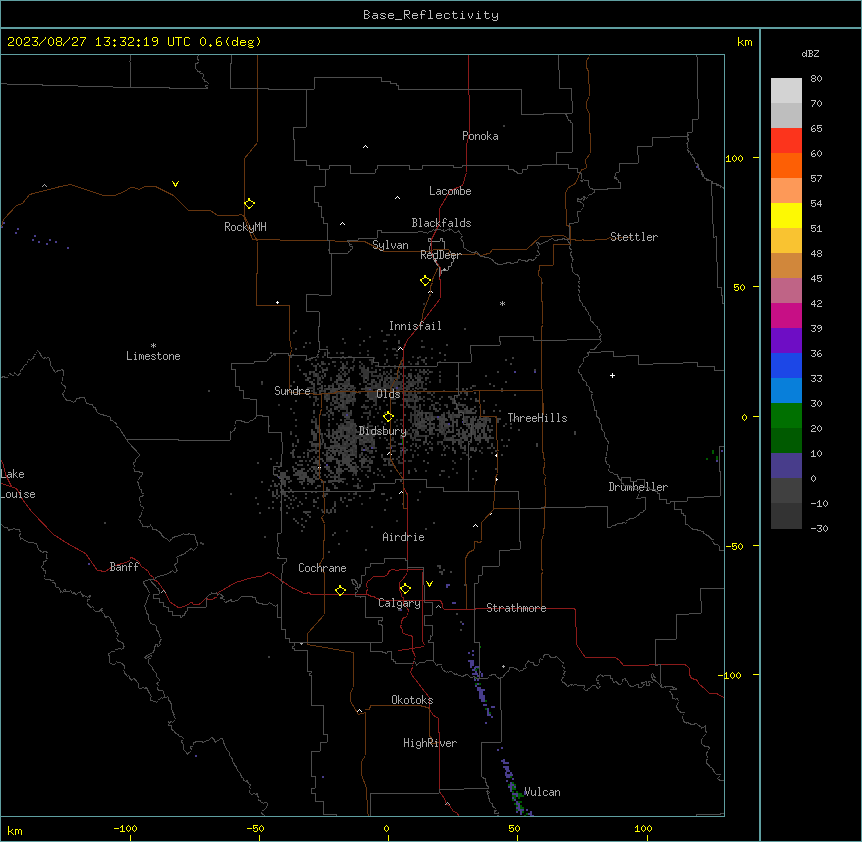Choose the top light grey swatch below 80
Viewport: 862px width, 842px height.
pyautogui.click(x=786, y=91)
